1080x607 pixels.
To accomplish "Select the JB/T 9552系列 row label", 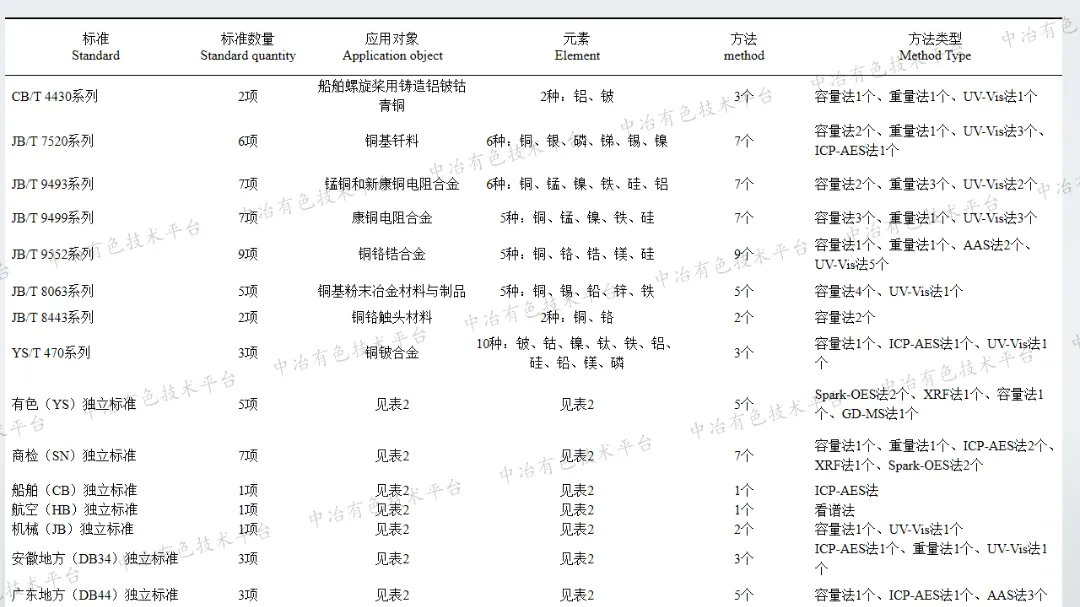I will click(52, 254).
